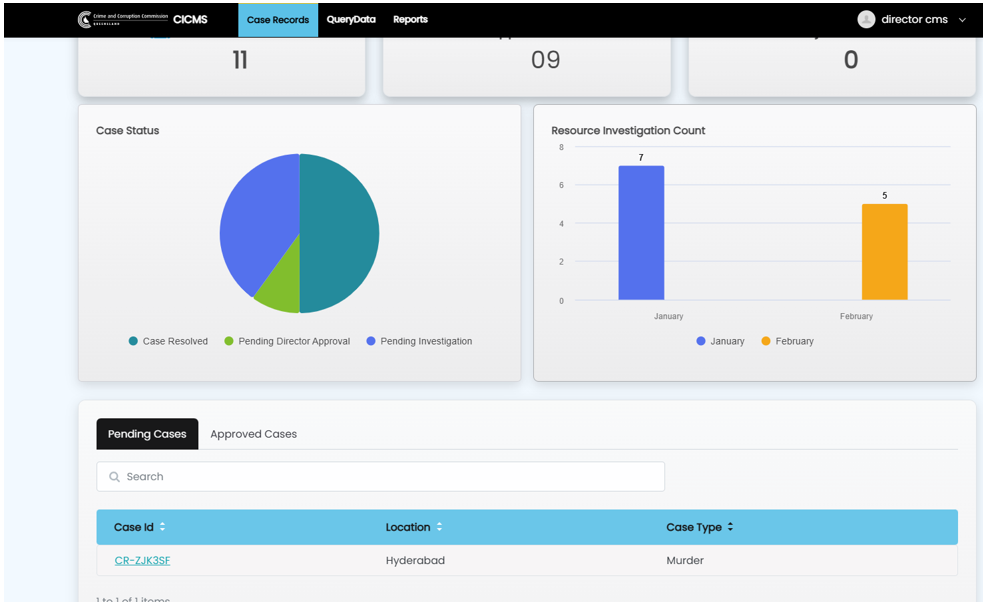Toggle Pending Investigation legend item
Screen dimensions: 983x604
click(418, 341)
